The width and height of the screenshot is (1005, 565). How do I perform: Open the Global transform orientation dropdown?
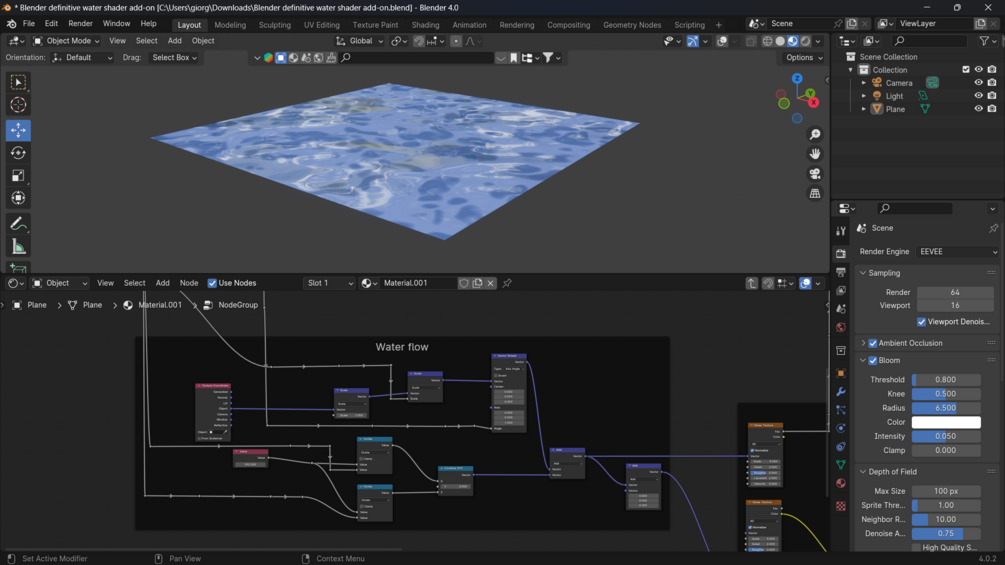point(360,41)
